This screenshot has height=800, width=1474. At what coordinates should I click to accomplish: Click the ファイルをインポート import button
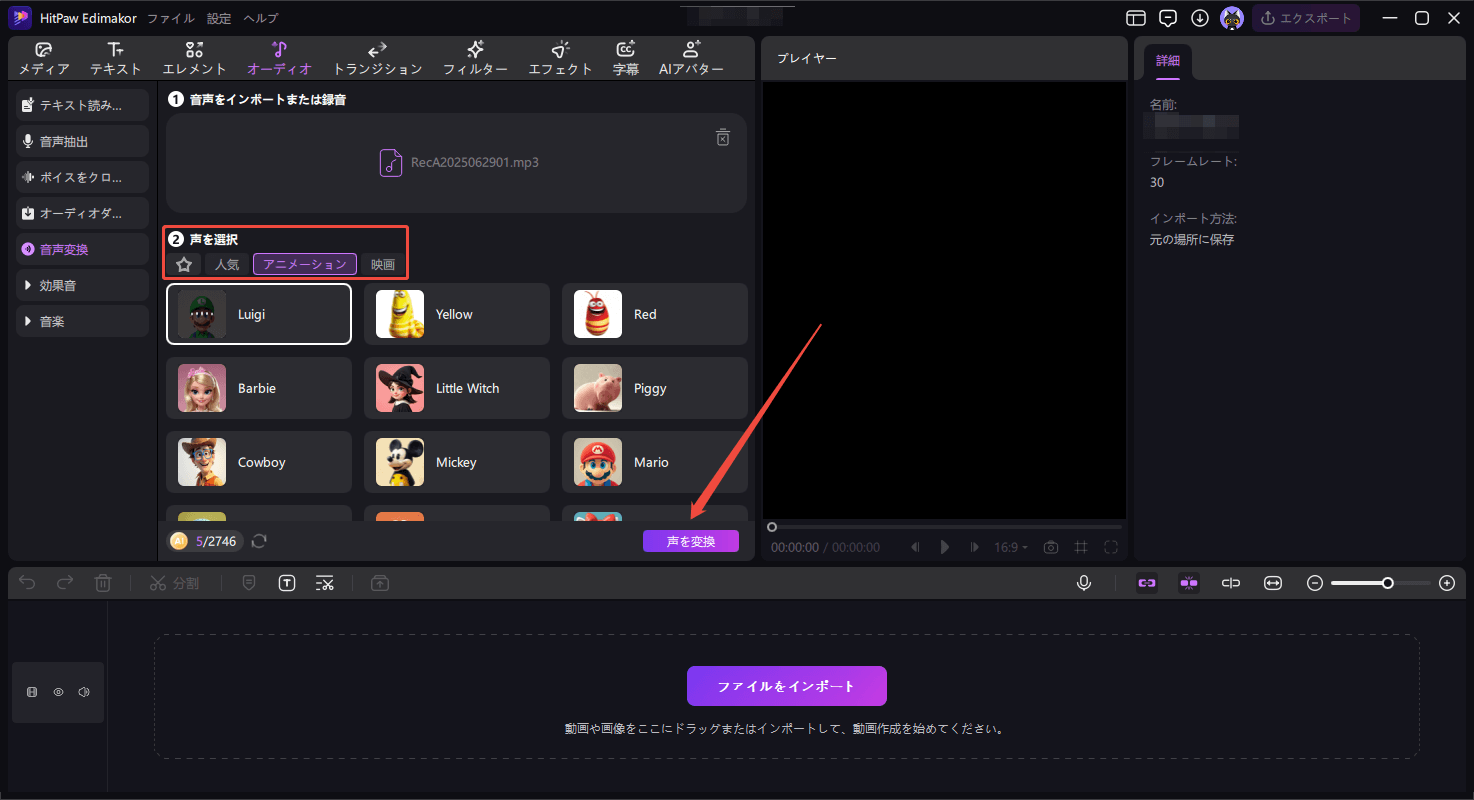tap(787, 686)
